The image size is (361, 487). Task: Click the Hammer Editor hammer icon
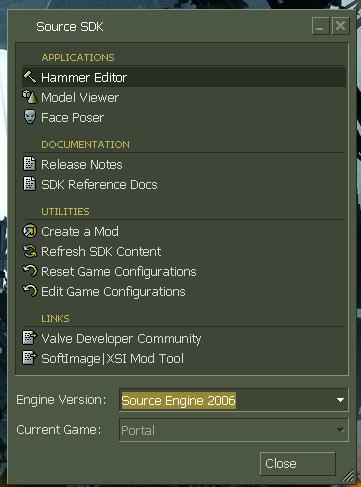[x=30, y=77]
